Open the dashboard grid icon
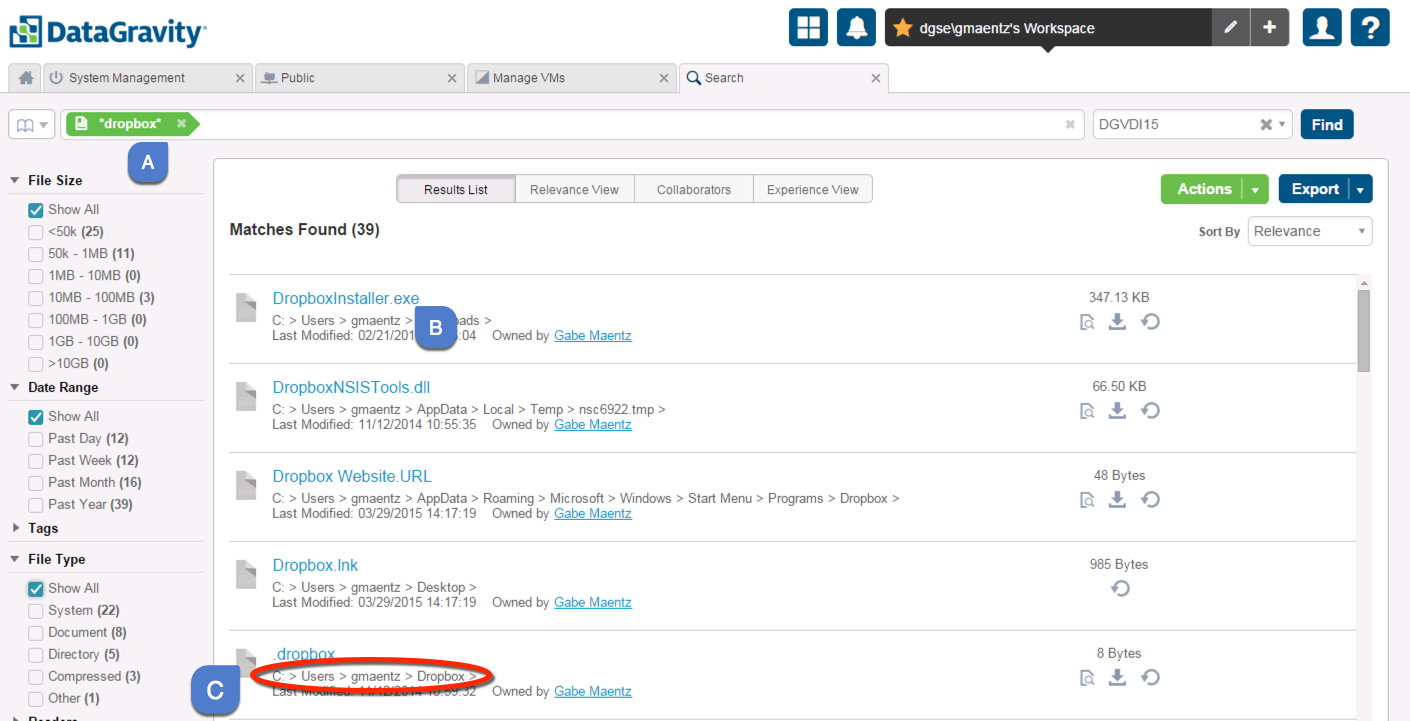Screen dimensions: 1410x721 coord(808,27)
